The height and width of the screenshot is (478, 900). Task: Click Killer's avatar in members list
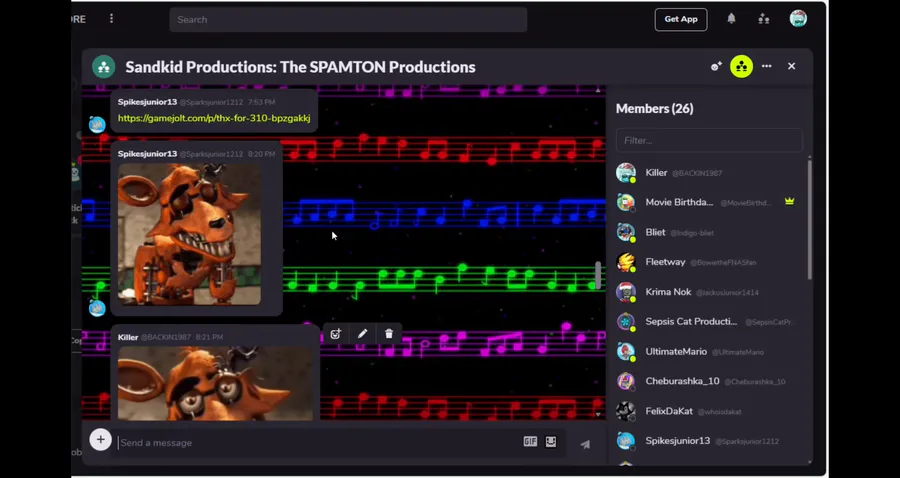point(626,173)
